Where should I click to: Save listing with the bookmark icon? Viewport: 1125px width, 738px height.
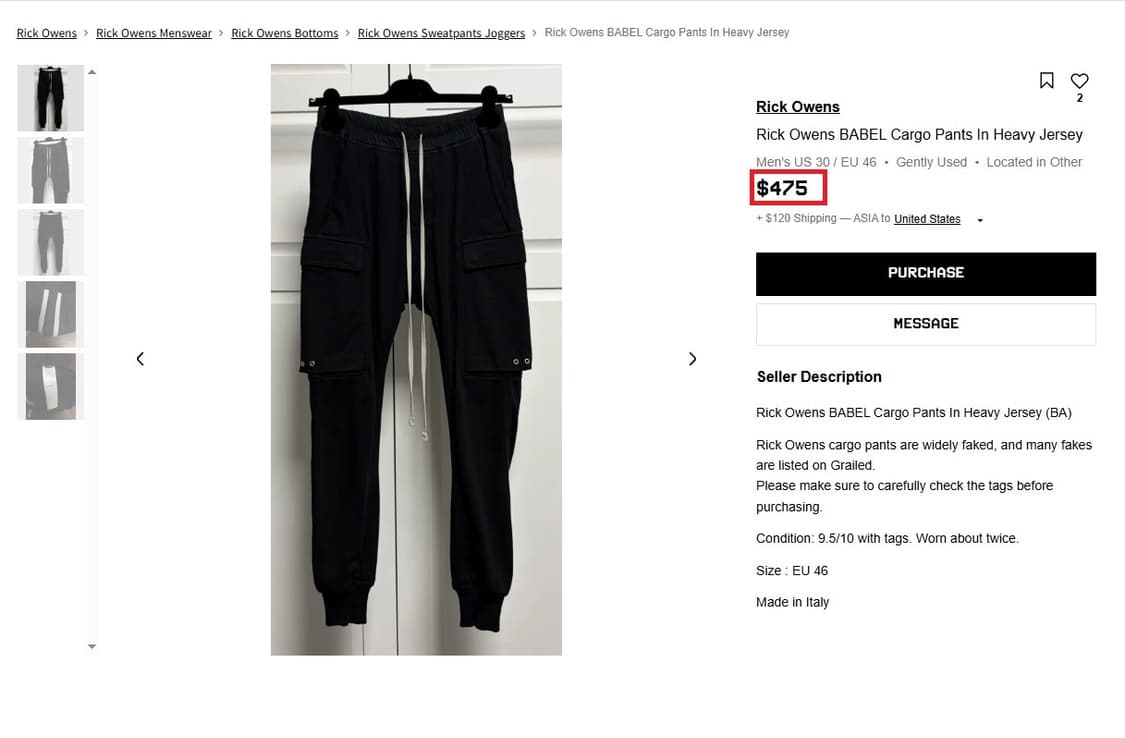(x=1046, y=80)
